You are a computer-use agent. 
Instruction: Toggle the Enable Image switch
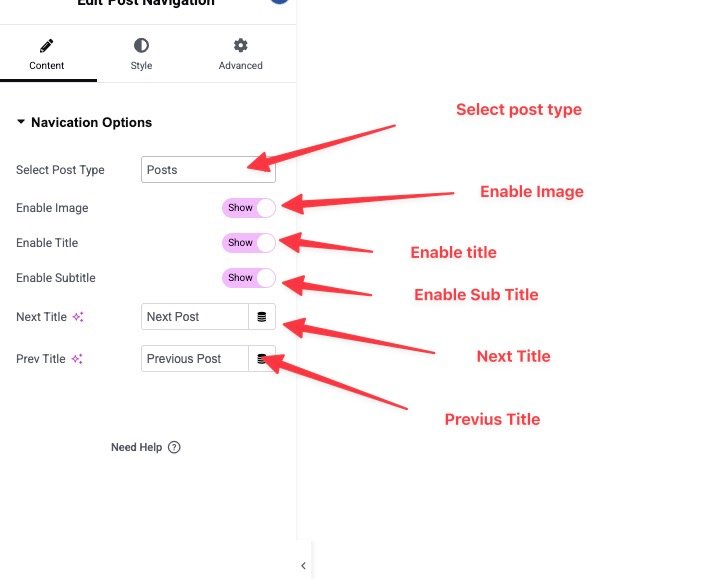249,208
